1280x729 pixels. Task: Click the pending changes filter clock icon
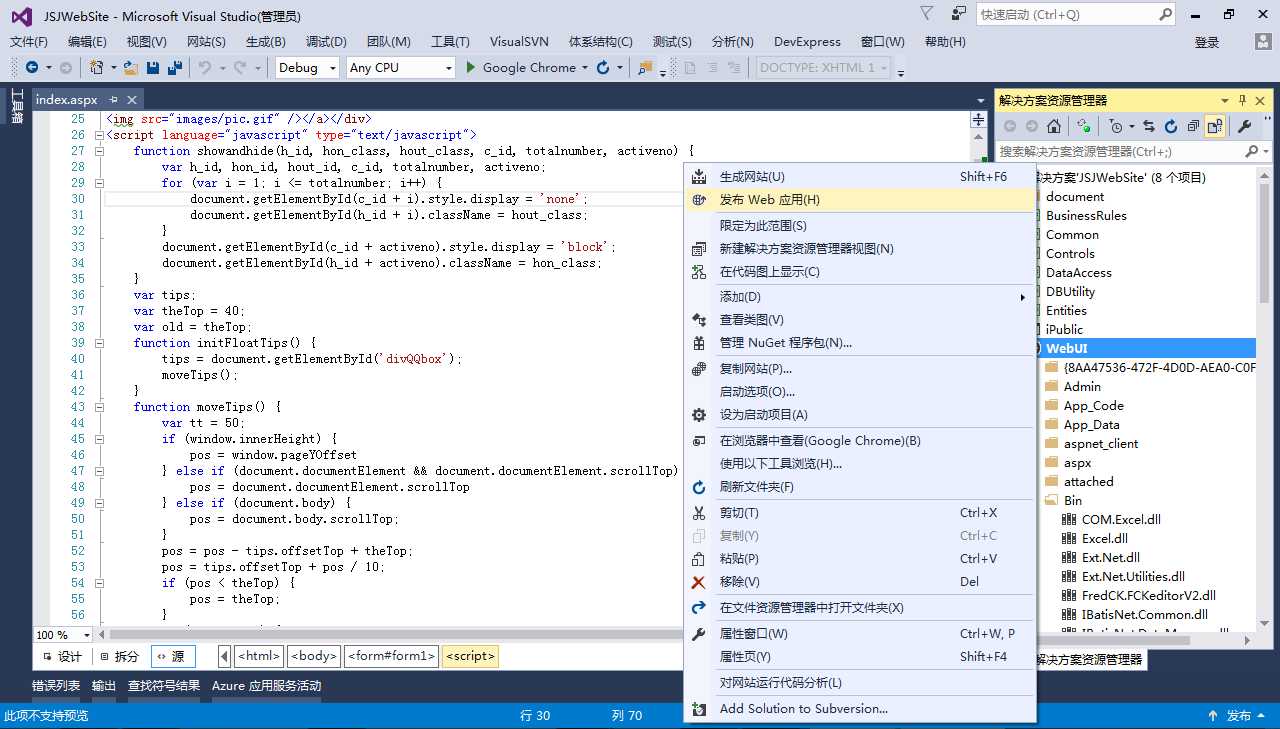(1116, 126)
